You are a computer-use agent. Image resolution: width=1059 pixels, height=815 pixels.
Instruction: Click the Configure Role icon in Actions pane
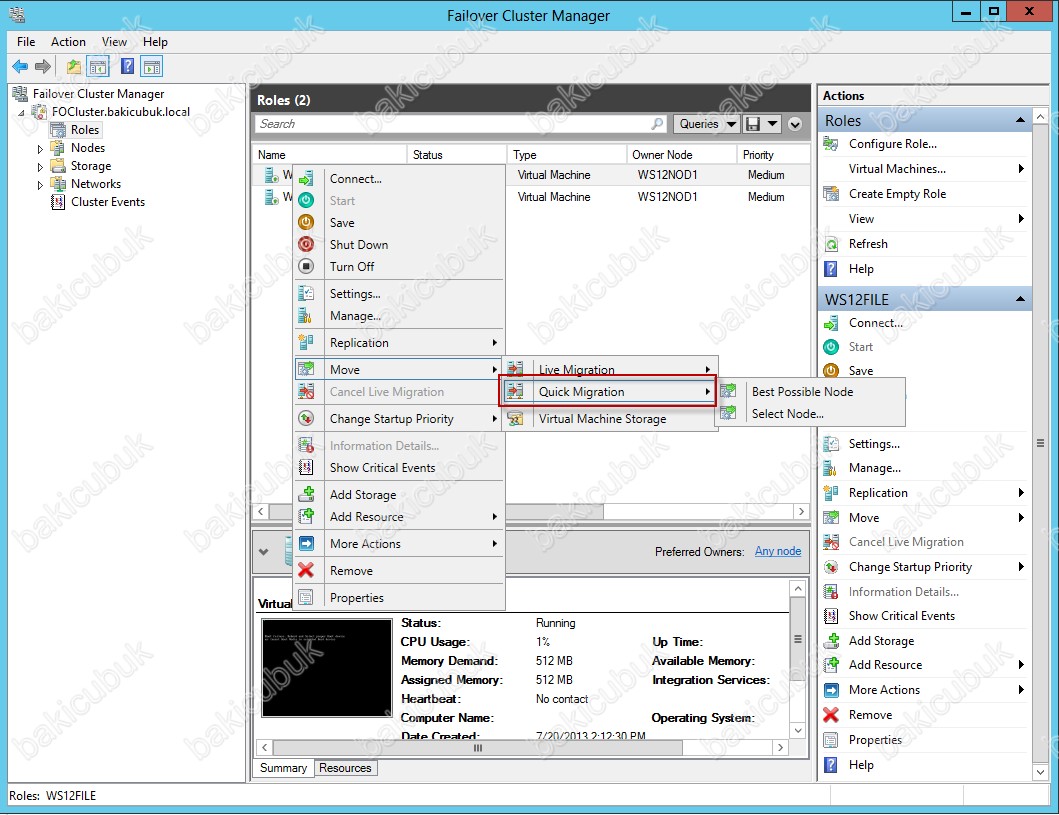(x=831, y=143)
